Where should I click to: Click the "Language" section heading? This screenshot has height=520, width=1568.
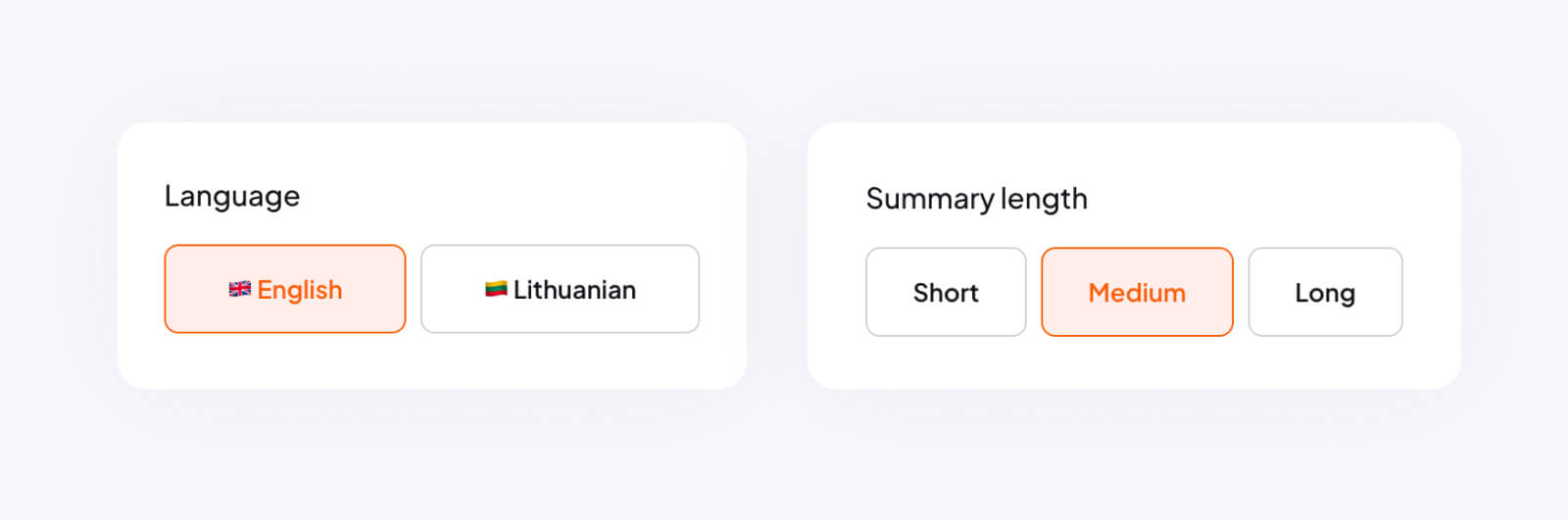coord(232,196)
